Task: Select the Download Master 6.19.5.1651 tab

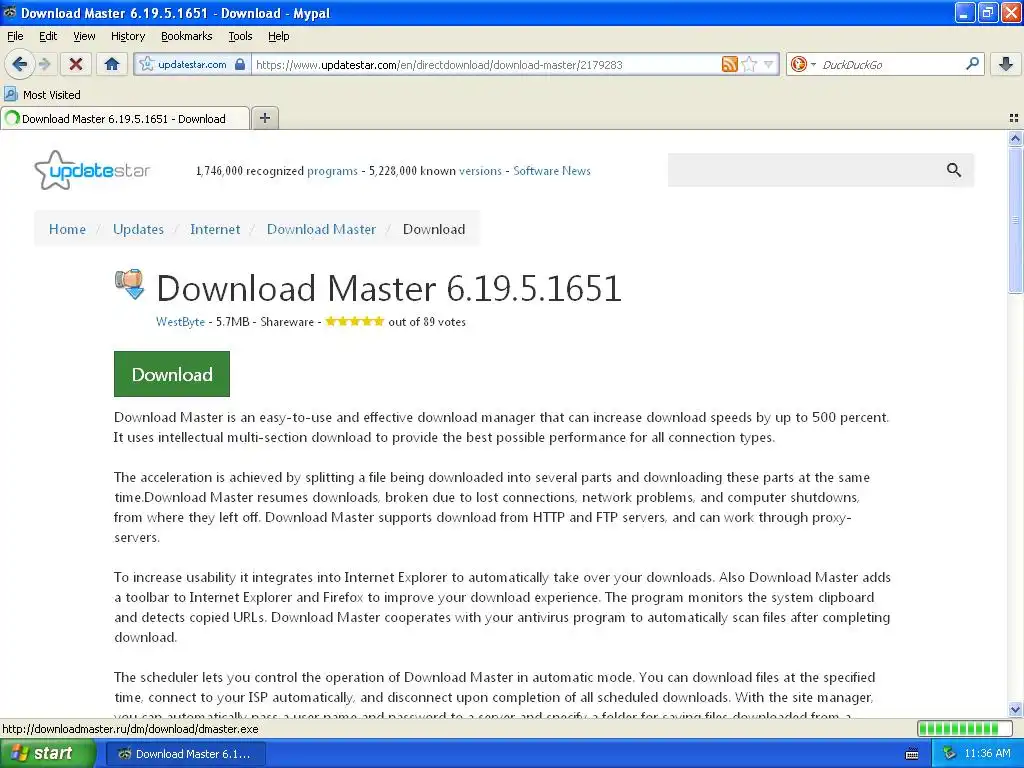Action: pyautogui.click(x=125, y=118)
